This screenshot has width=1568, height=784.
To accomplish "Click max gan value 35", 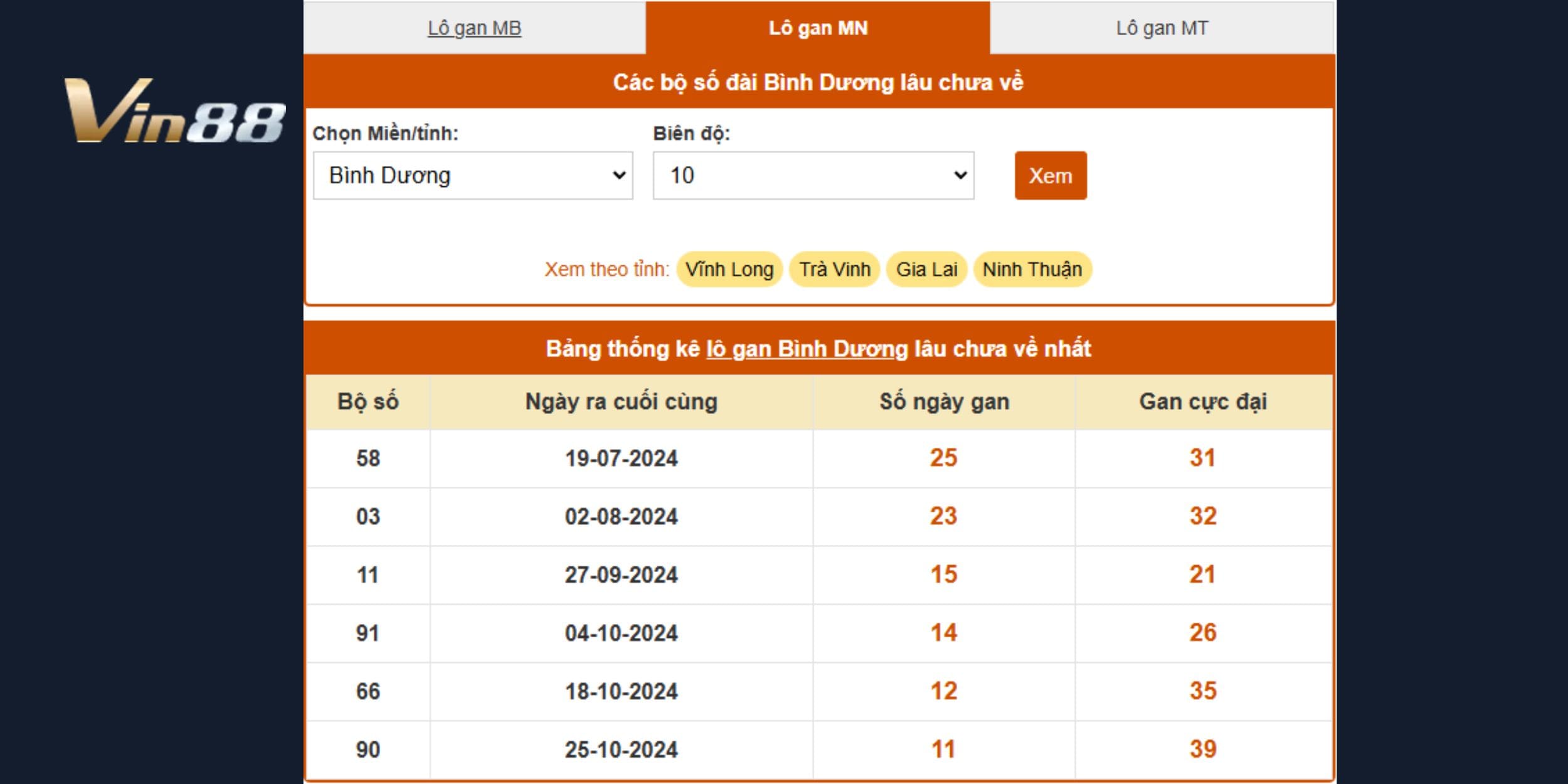I will 1203,691.
